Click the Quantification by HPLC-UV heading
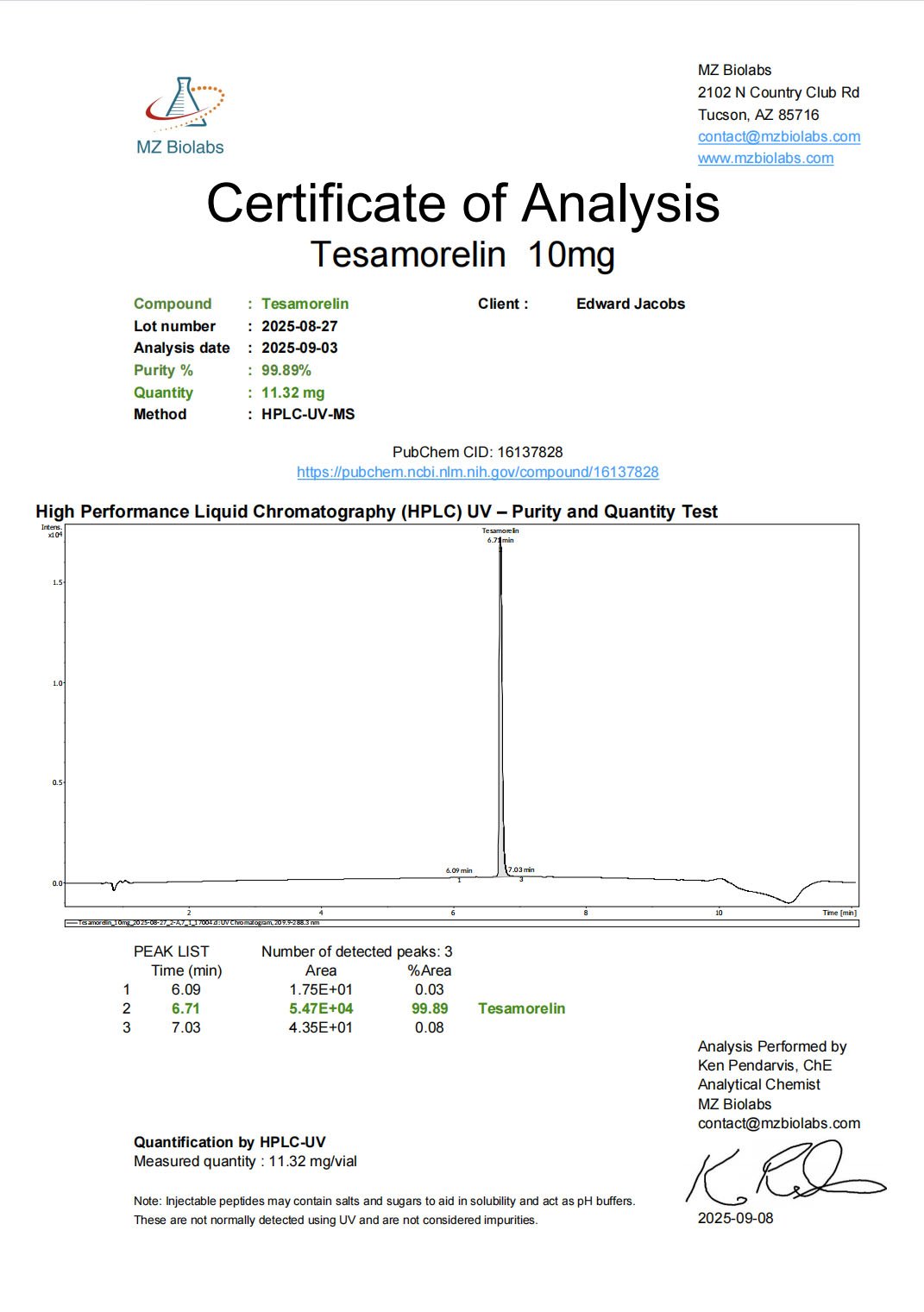 (x=229, y=1142)
